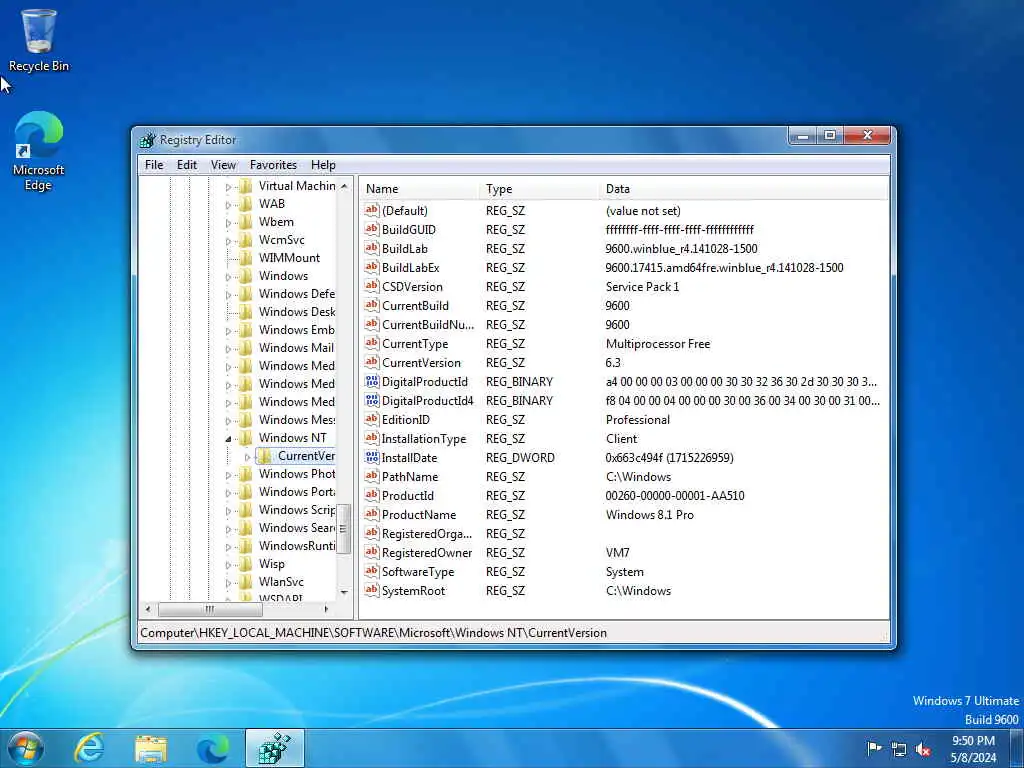The width and height of the screenshot is (1024, 768).
Task: Open the Edit menu
Action: [187, 165]
